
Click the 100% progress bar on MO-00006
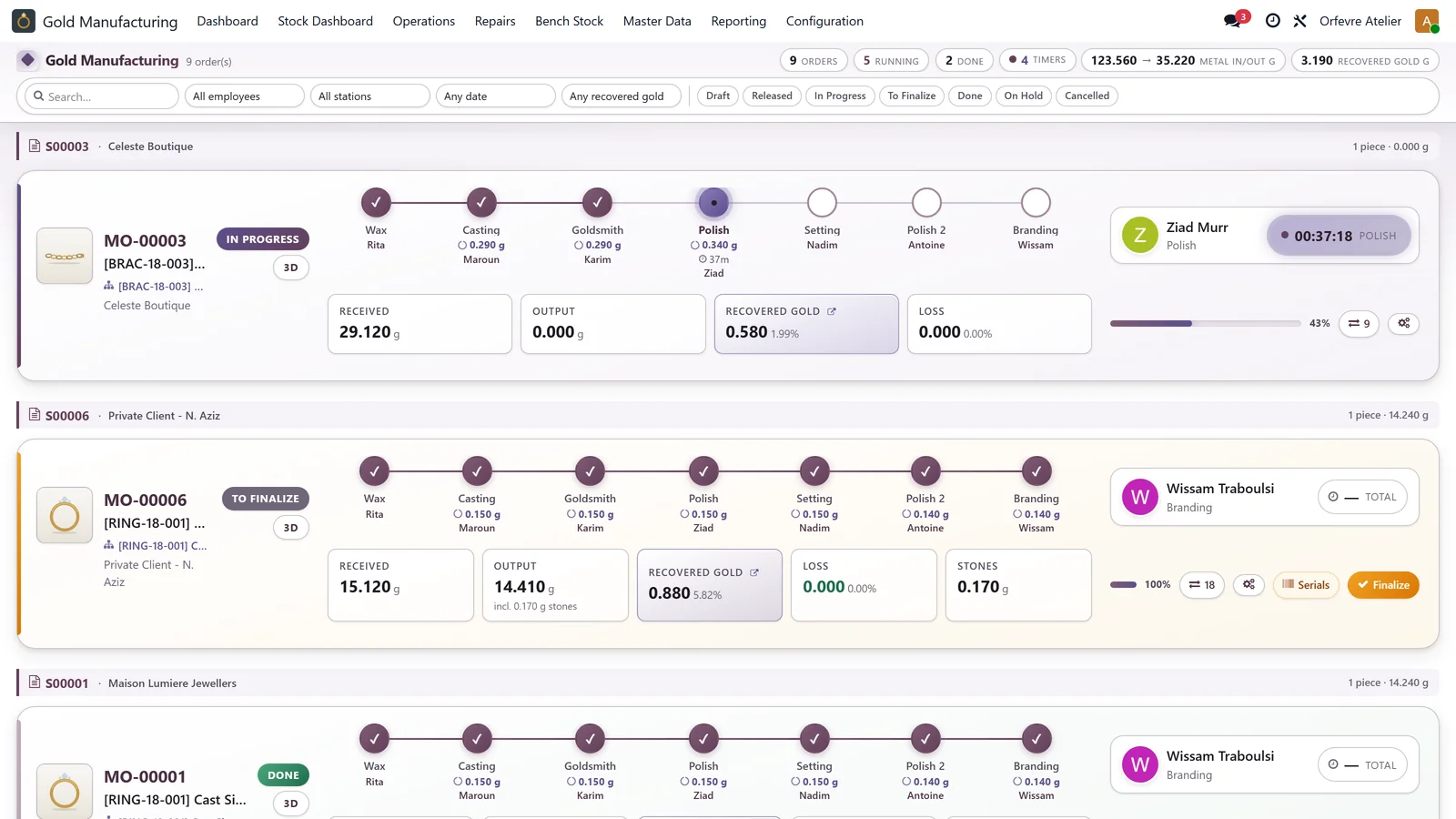pos(1124,584)
